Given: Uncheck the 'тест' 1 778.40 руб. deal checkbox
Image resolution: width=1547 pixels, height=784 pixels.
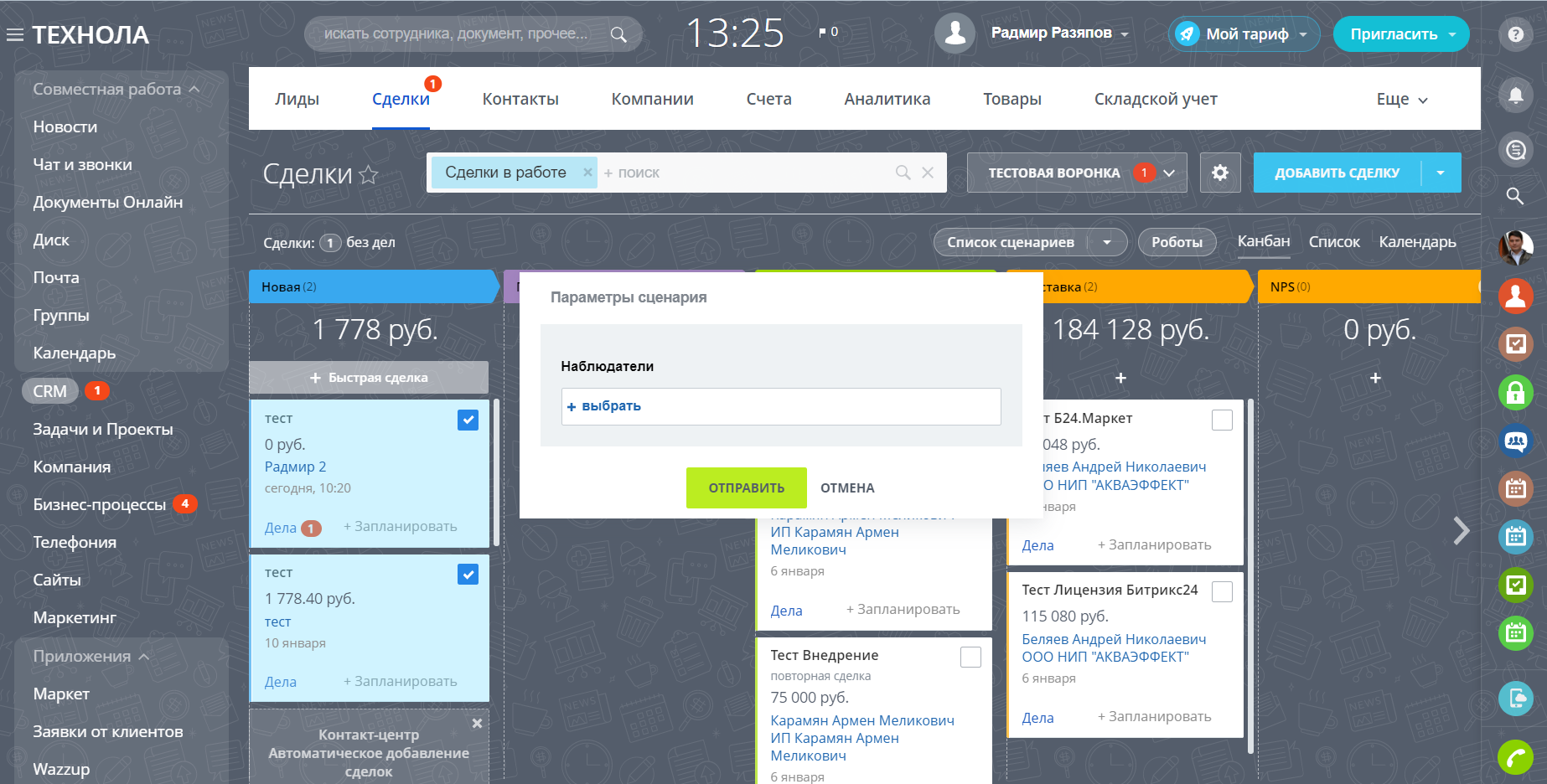Looking at the screenshot, I should pos(468,574).
